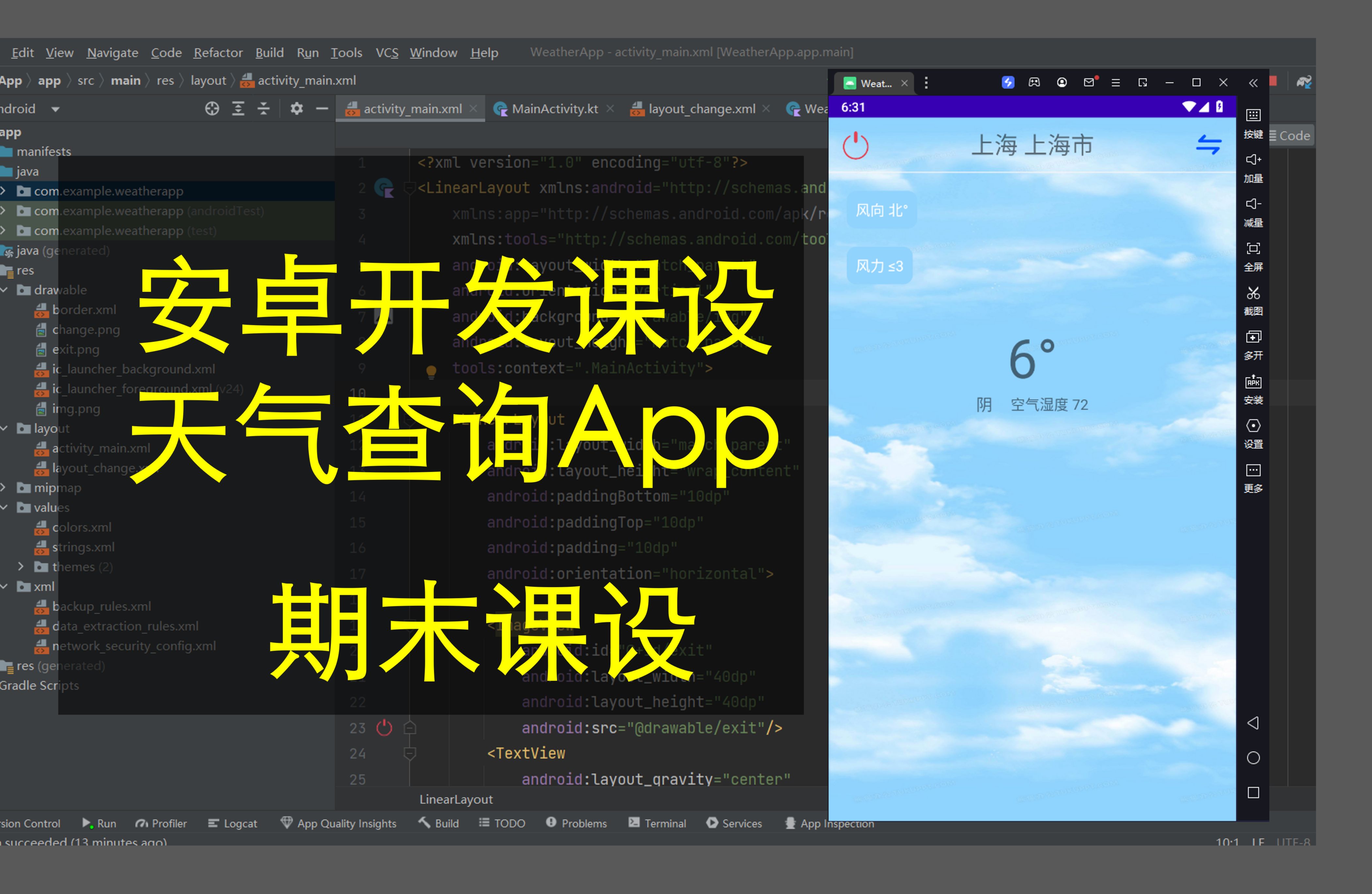Viewport: 1372px width, 894px height.
Task: Close the activity_main.xml tab
Action: 473,108
